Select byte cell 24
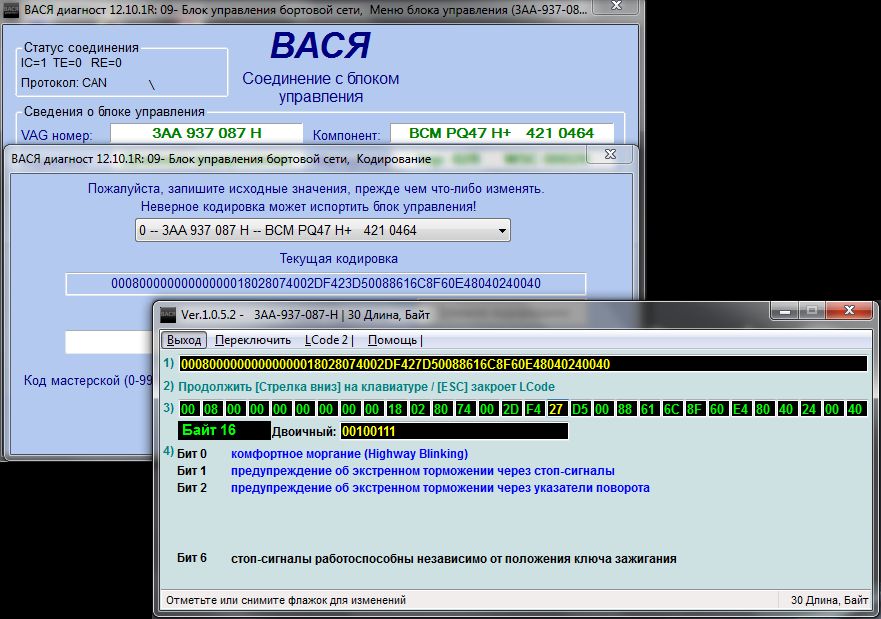881x619 pixels. click(809, 409)
